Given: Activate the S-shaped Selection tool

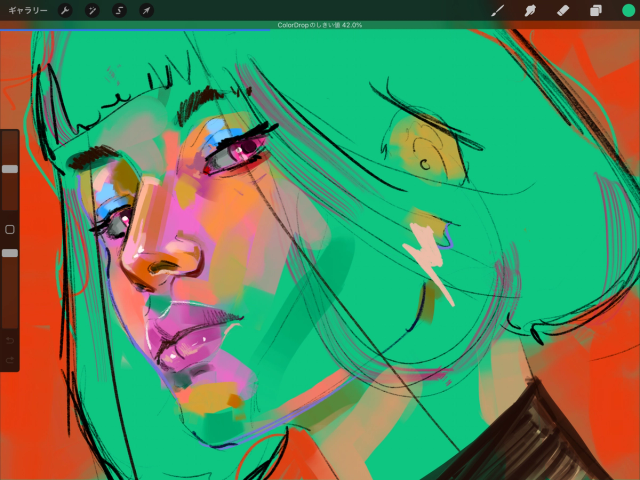Looking at the screenshot, I should (119, 10).
